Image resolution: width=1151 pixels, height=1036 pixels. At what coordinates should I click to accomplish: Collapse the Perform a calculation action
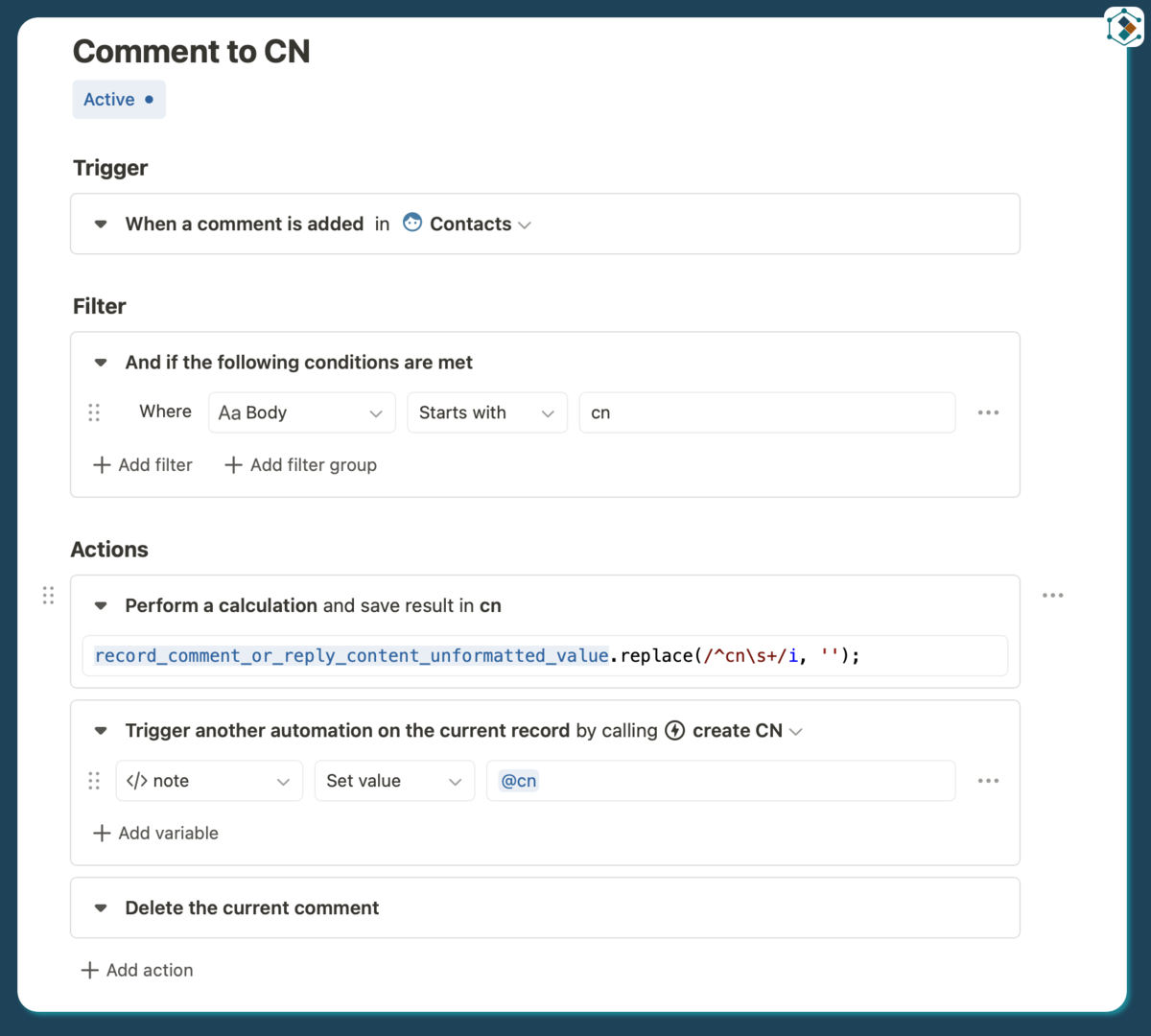click(x=101, y=606)
